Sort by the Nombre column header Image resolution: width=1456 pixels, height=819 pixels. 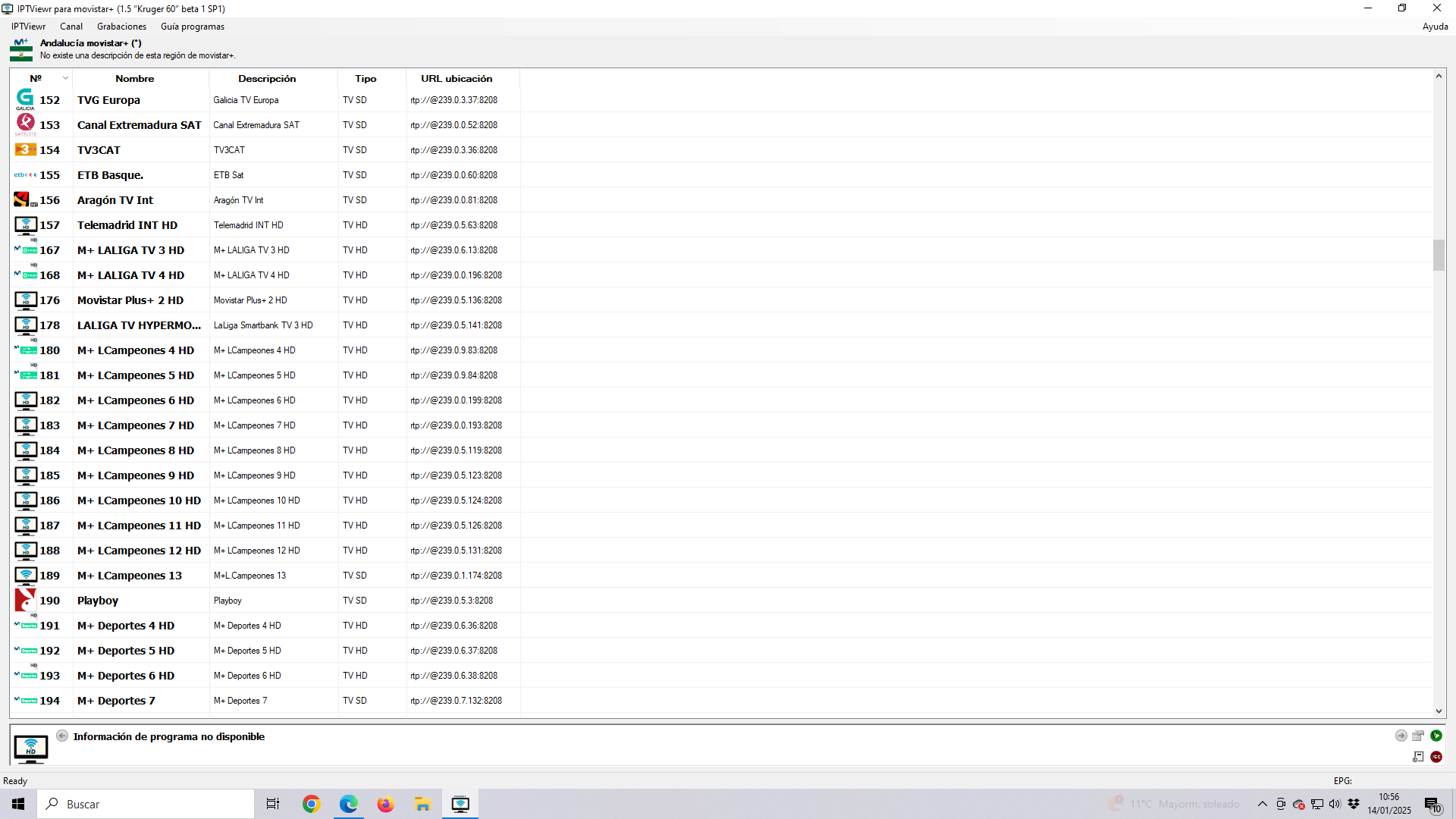[x=141, y=78]
